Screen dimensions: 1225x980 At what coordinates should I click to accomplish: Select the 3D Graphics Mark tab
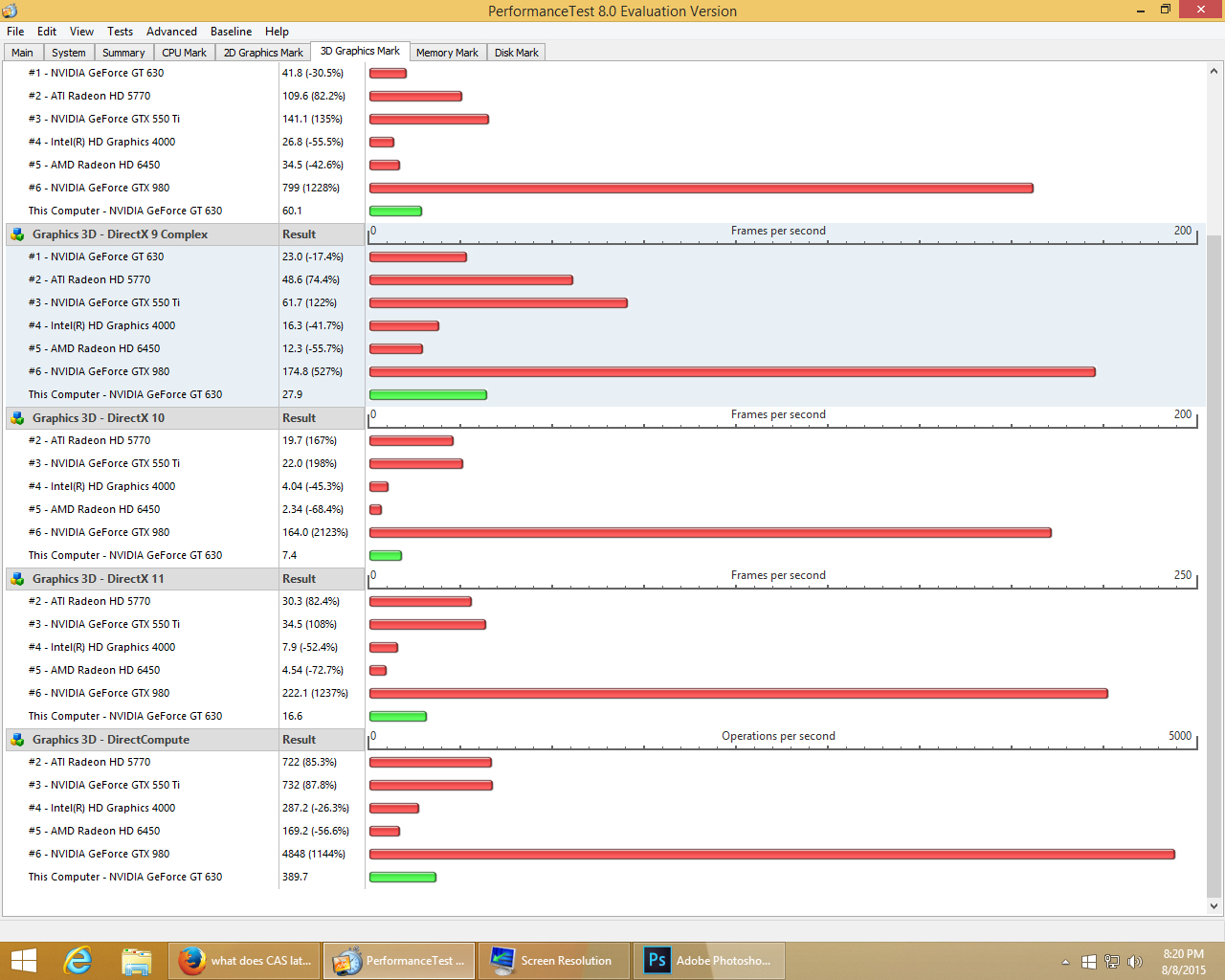tap(361, 52)
